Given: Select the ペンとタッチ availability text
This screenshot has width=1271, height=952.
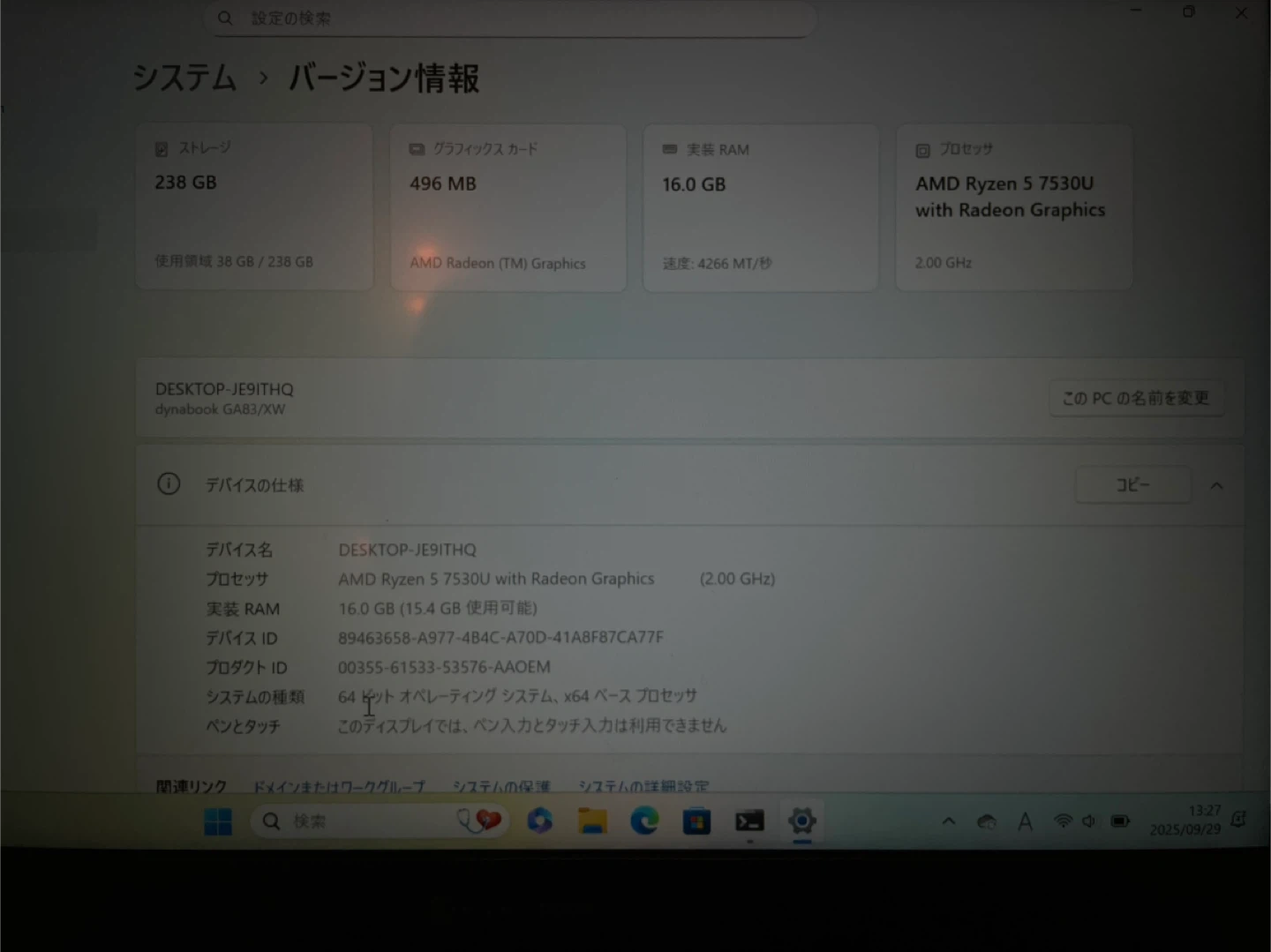Looking at the screenshot, I should tap(532, 725).
